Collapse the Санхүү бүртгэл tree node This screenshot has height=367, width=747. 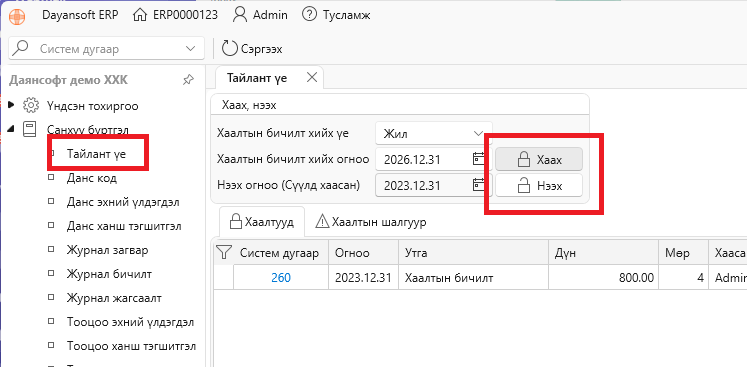12,129
